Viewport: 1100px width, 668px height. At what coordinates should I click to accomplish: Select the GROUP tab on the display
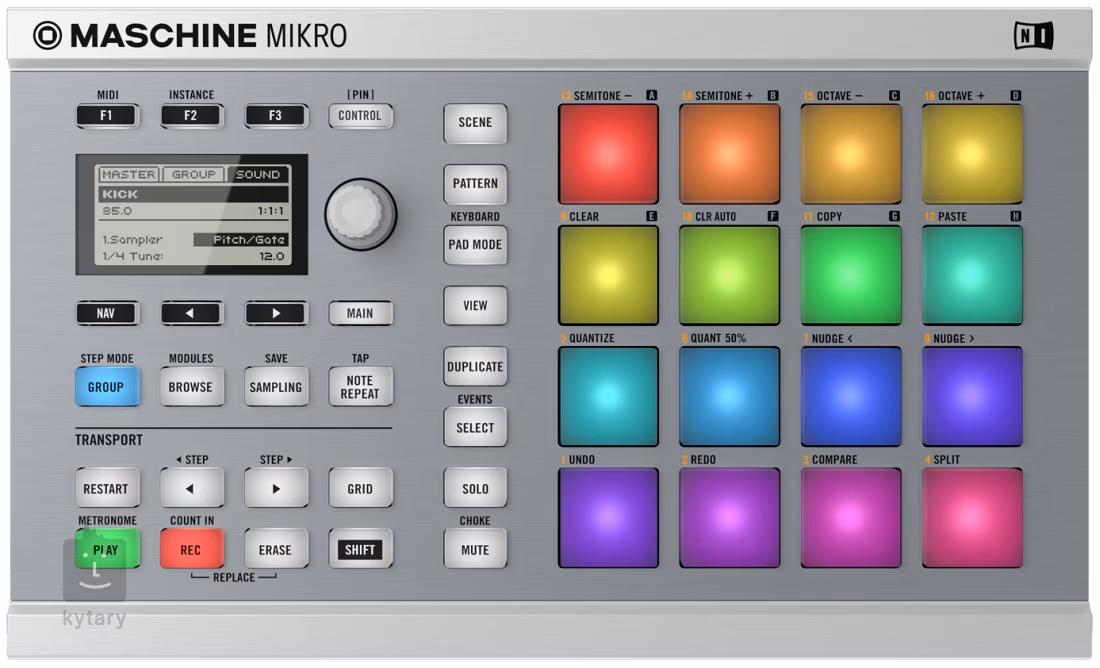(x=193, y=174)
